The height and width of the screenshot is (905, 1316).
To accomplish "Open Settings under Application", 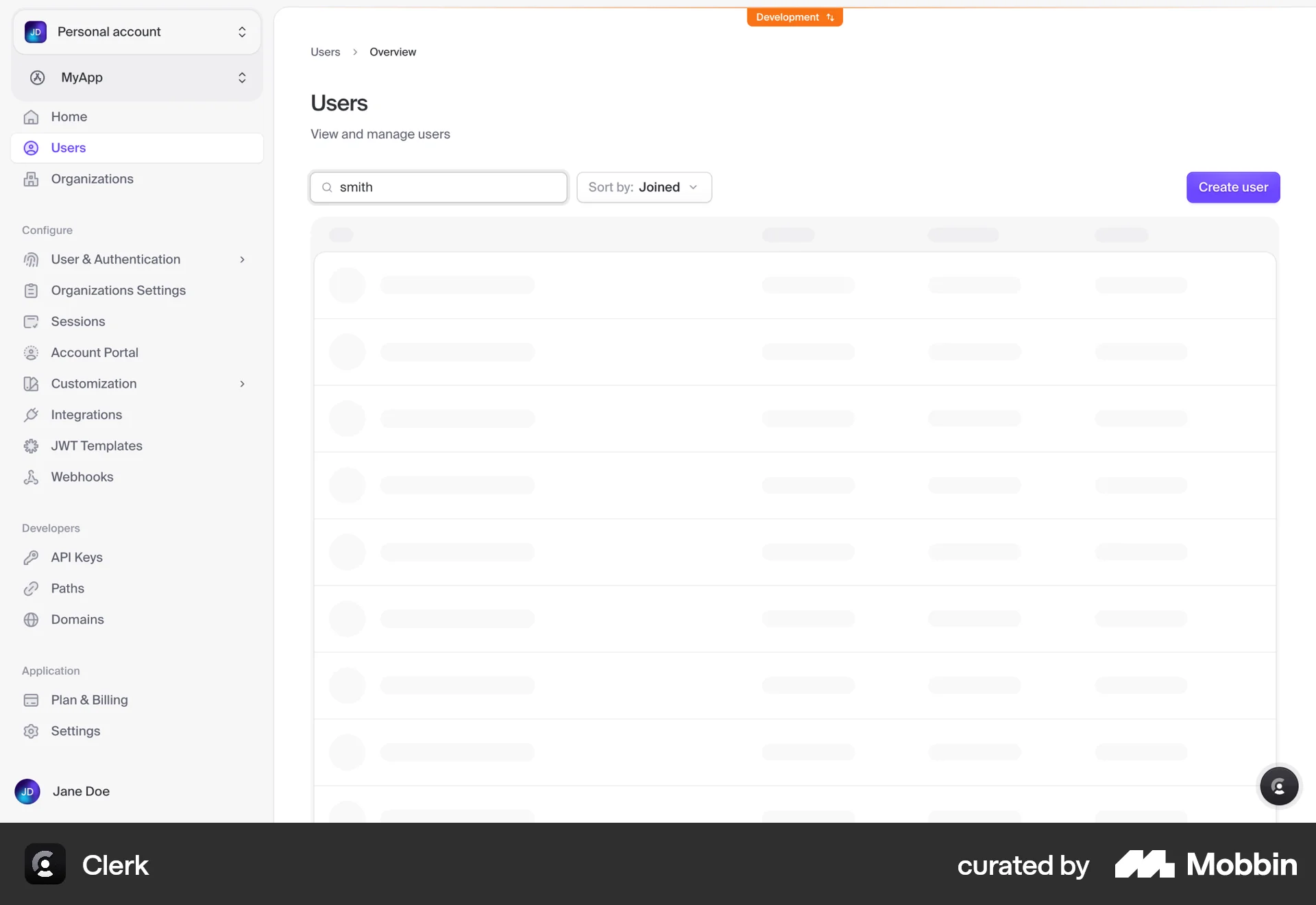I will pos(75,731).
